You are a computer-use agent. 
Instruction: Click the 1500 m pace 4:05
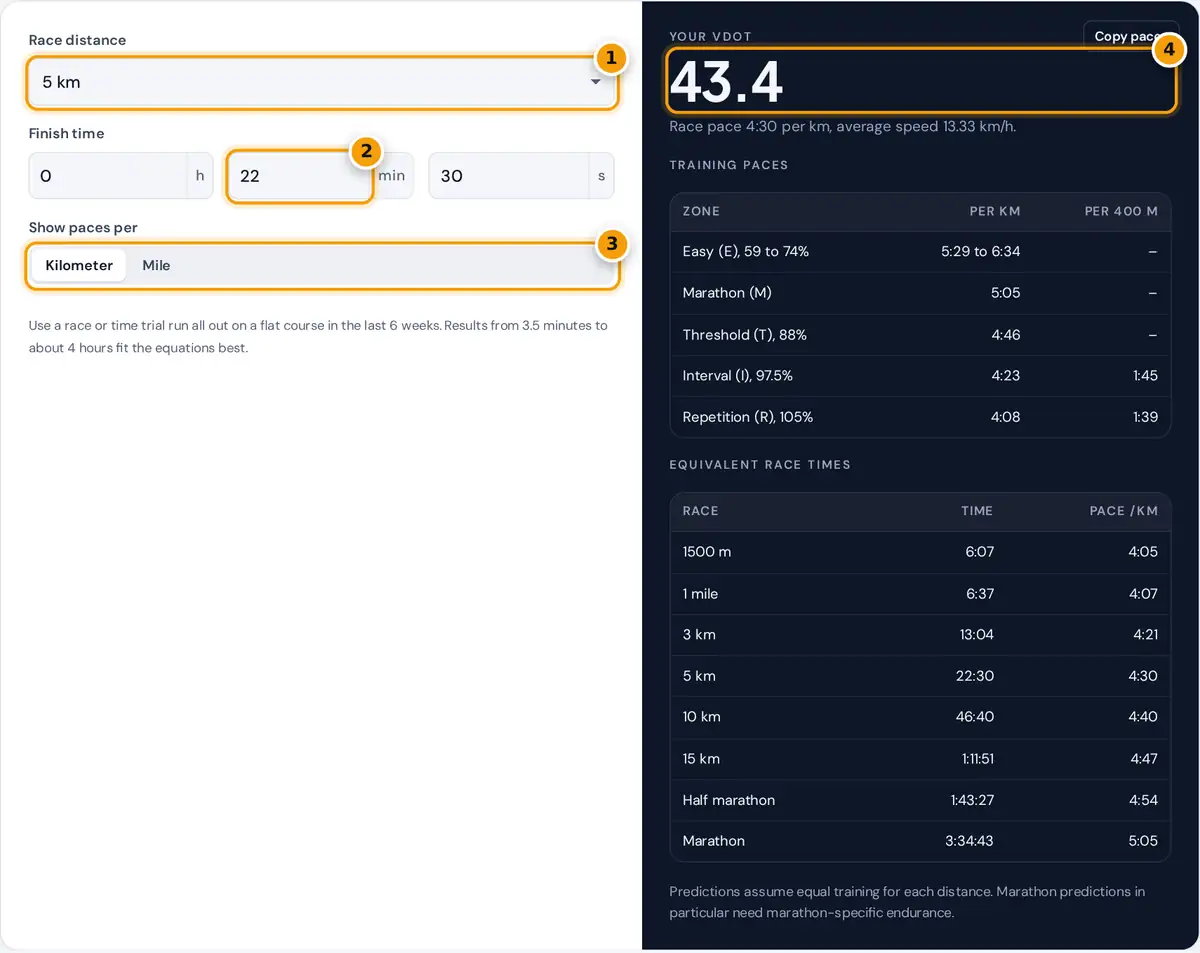click(1143, 552)
